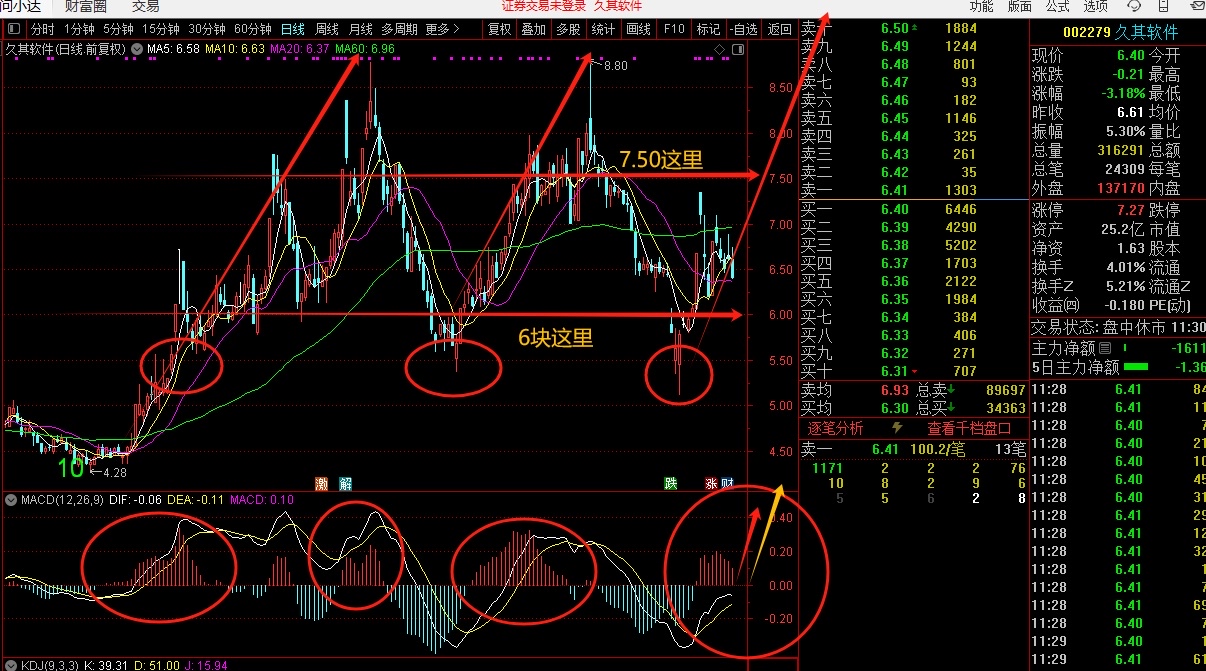The width and height of the screenshot is (1206, 671).
Task: Open the 多周期 view
Action: (x=399, y=29)
